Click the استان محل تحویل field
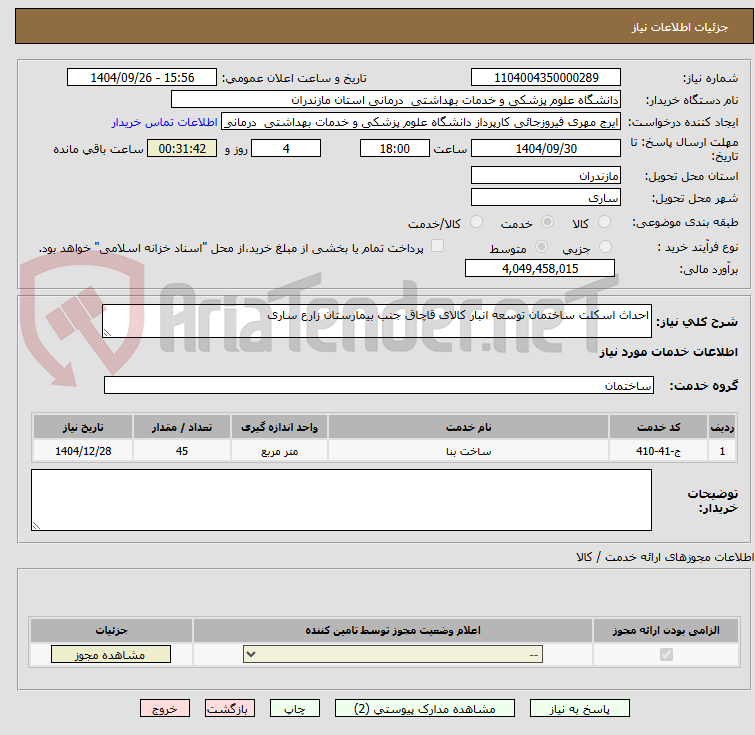The height and width of the screenshot is (735, 755). (546, 175)
